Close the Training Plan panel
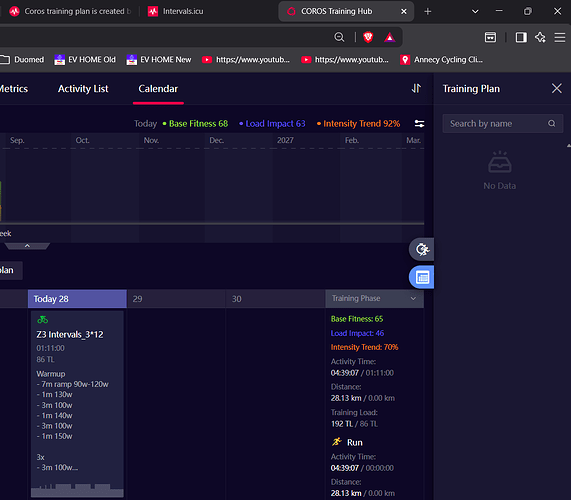Screen dimensions: 571x500 556,88
